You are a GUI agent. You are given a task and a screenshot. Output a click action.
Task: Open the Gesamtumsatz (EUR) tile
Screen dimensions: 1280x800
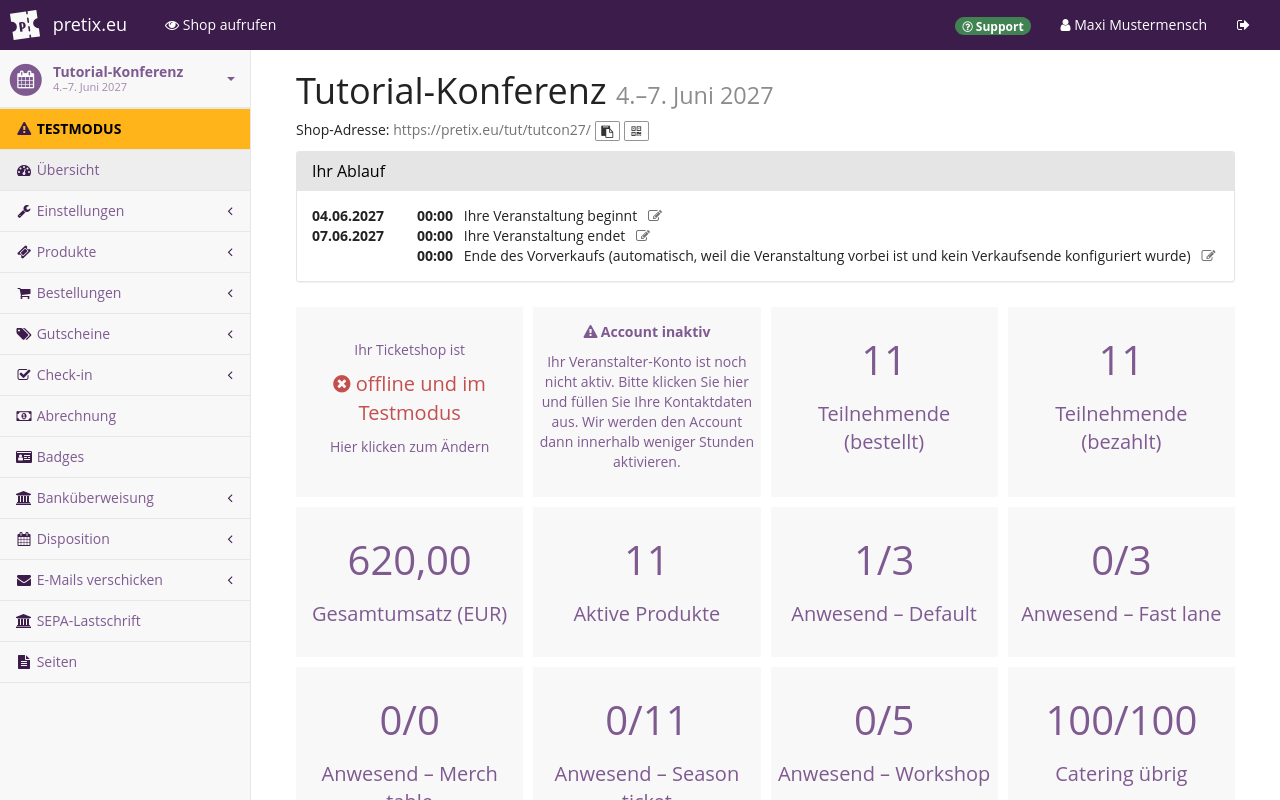tap(410, 582)
